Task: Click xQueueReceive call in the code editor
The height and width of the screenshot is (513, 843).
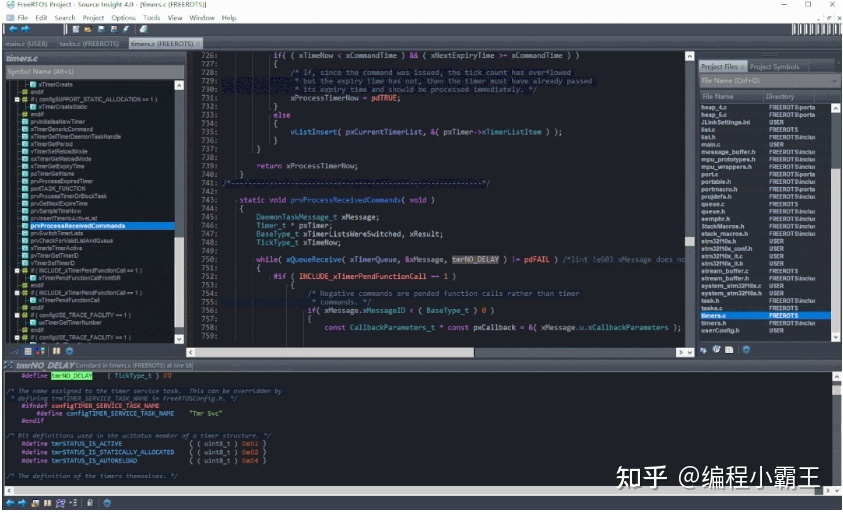Action: [x=314, y=259]
